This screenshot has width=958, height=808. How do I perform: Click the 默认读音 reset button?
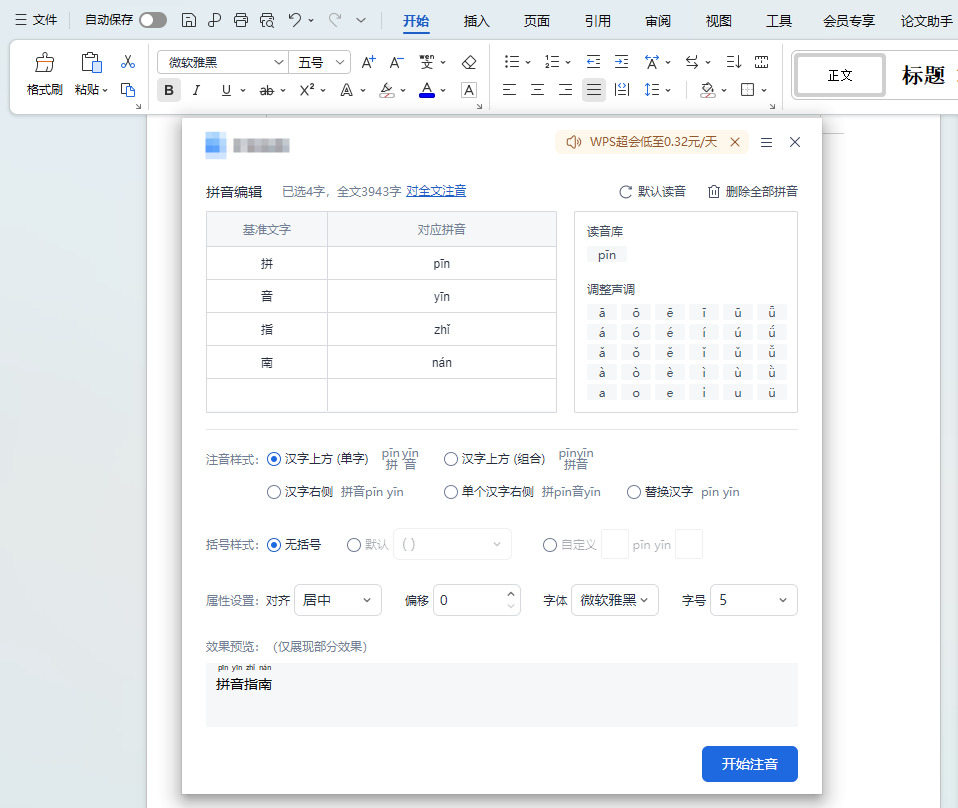coord(653,192)
